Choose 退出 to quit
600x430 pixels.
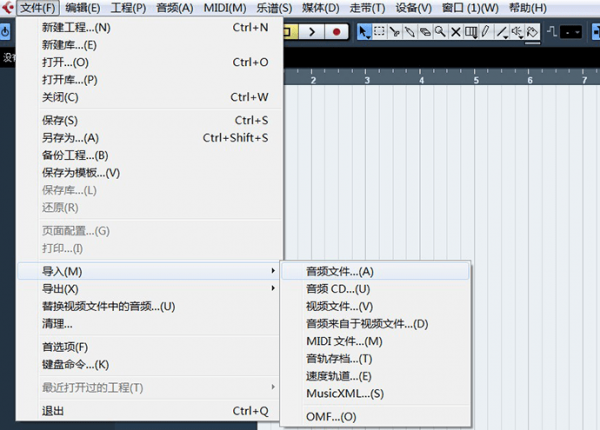pyautogui.click(x=150, y=411)
